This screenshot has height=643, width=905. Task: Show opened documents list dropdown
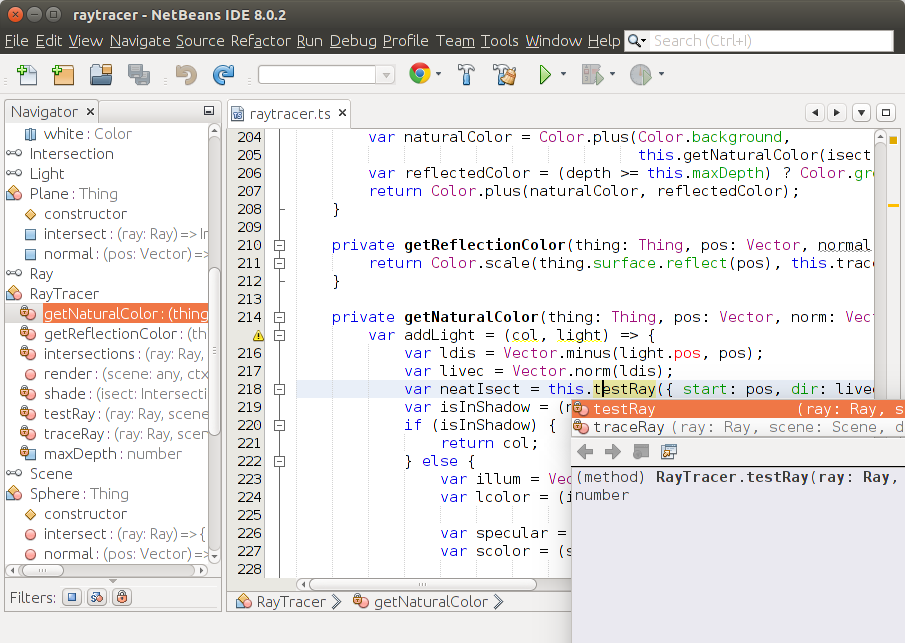pyautogui.click(x=861, y=113)
